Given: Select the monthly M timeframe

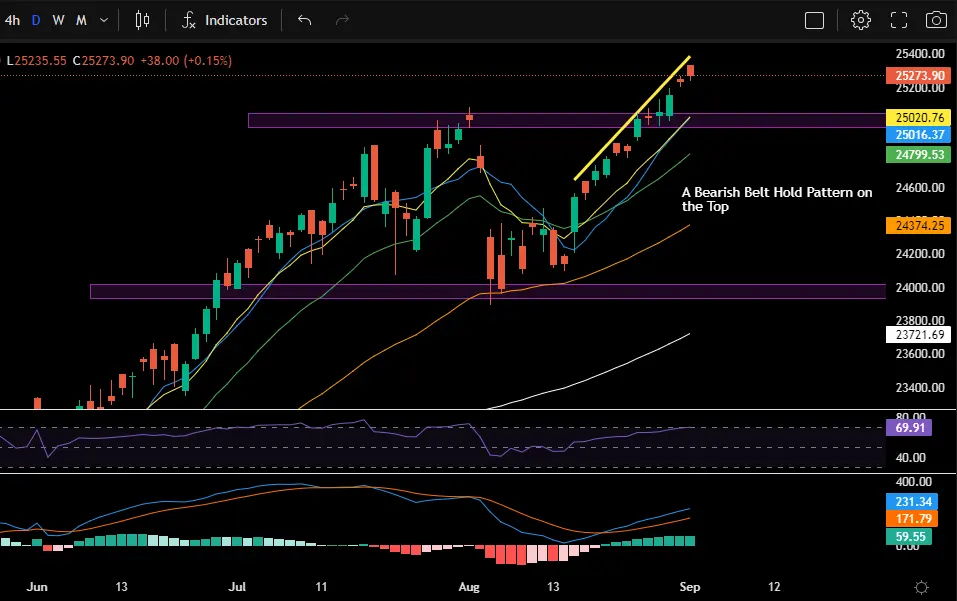Looking at the screenshot, I should click(81, 20).
